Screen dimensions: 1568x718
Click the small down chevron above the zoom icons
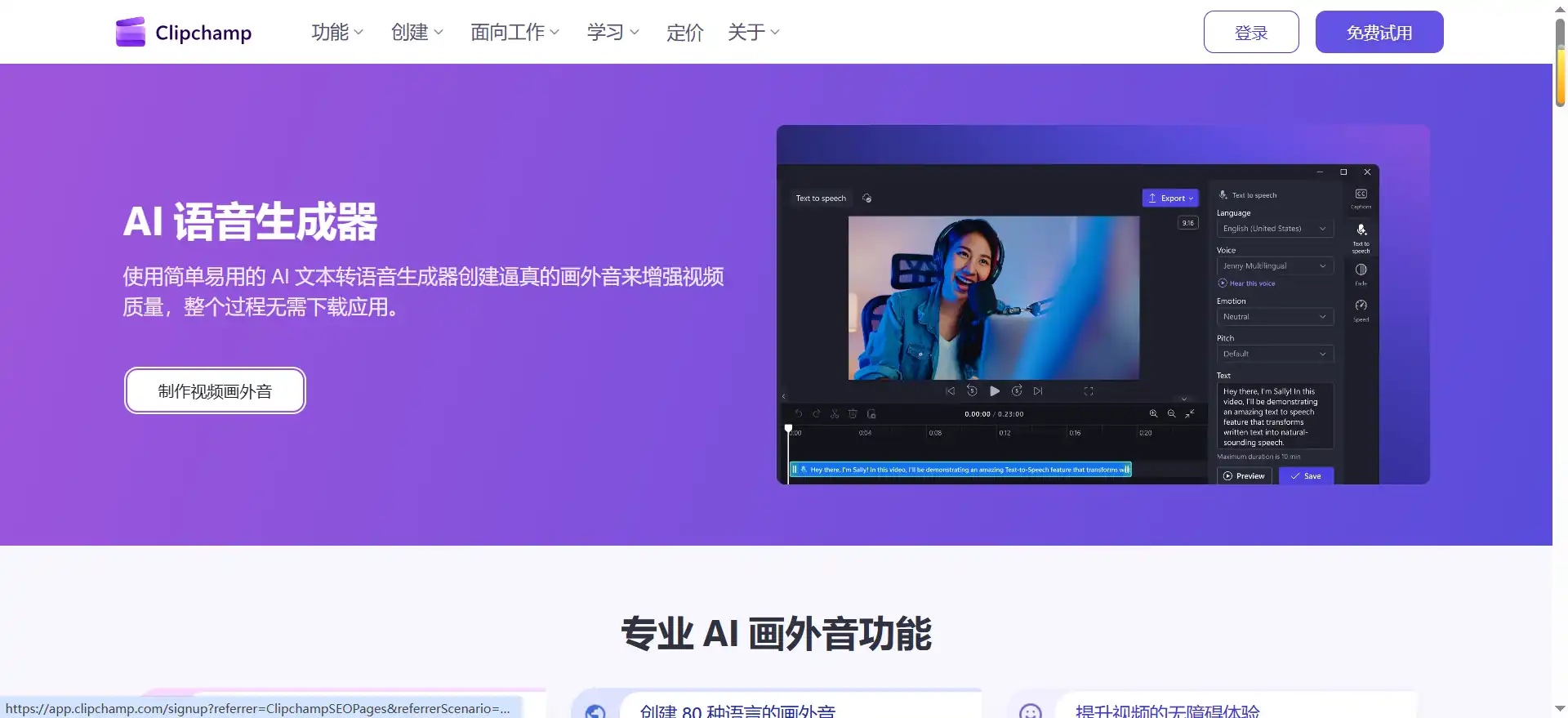pyautogui.click(x=1184, y=399)
